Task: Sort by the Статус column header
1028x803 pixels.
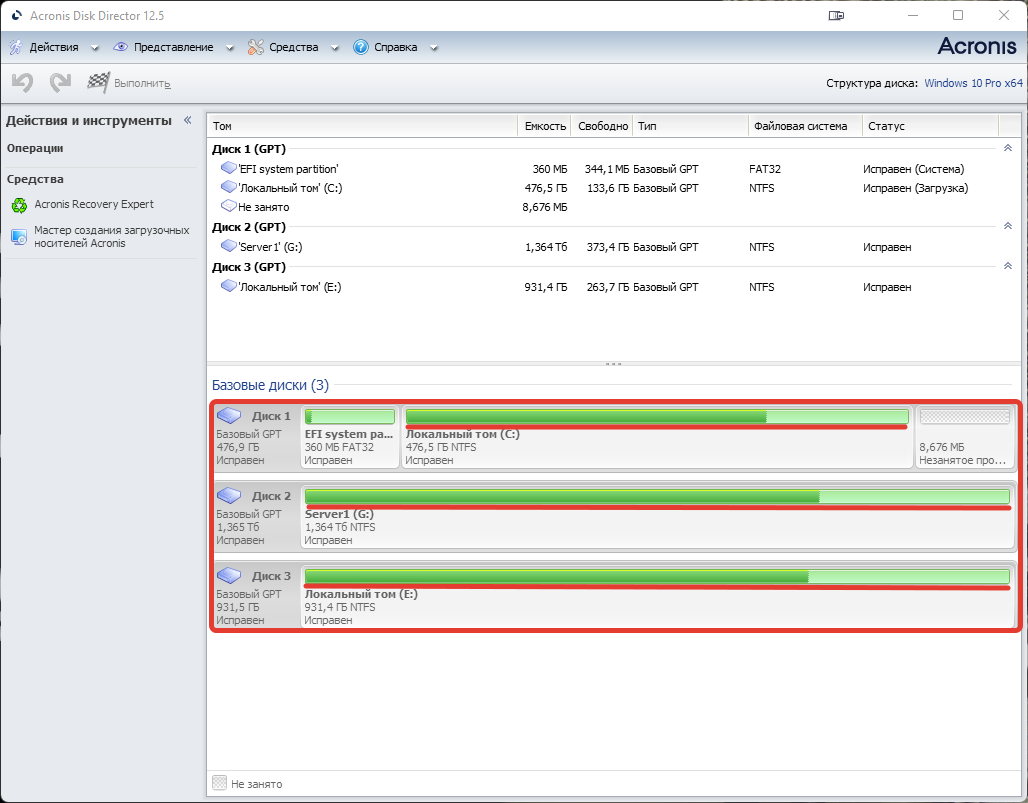Action: (930, 126)
